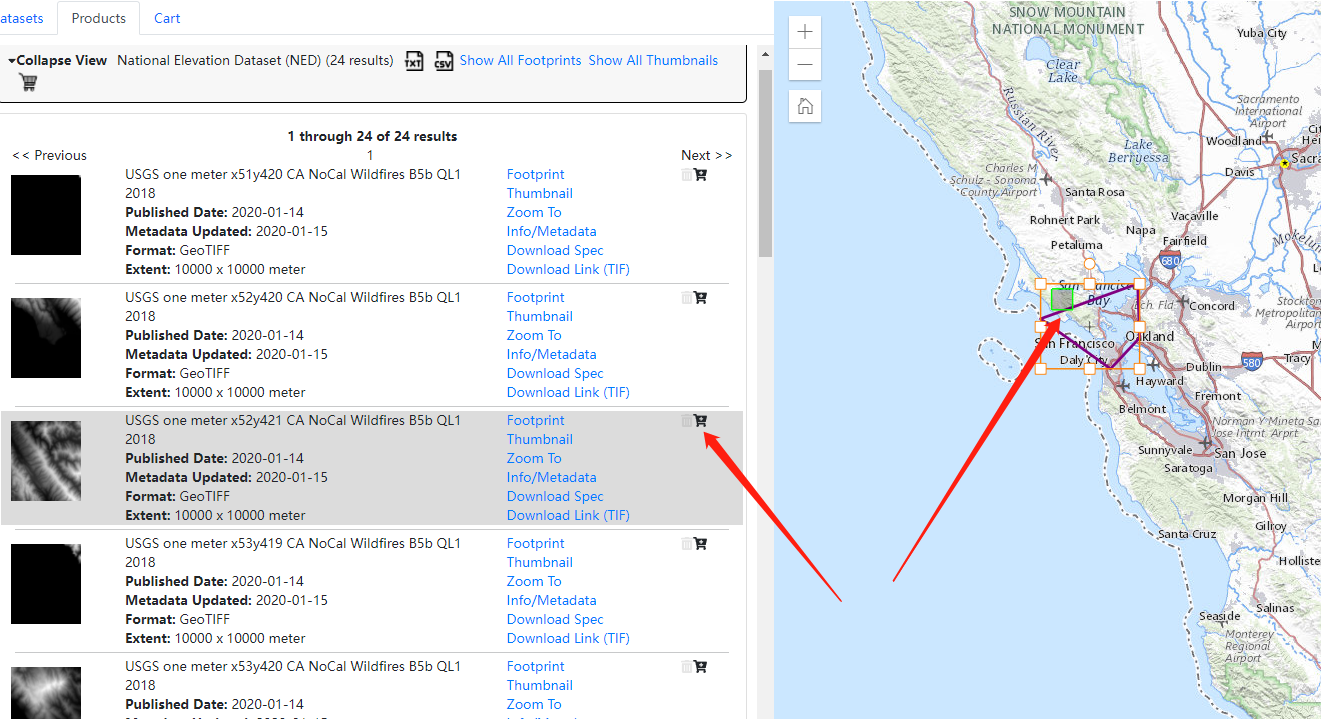Select green highlighted footprint on map
Image resolution: width=1321 pixels, height=719 pixels.
(1061, 298)
